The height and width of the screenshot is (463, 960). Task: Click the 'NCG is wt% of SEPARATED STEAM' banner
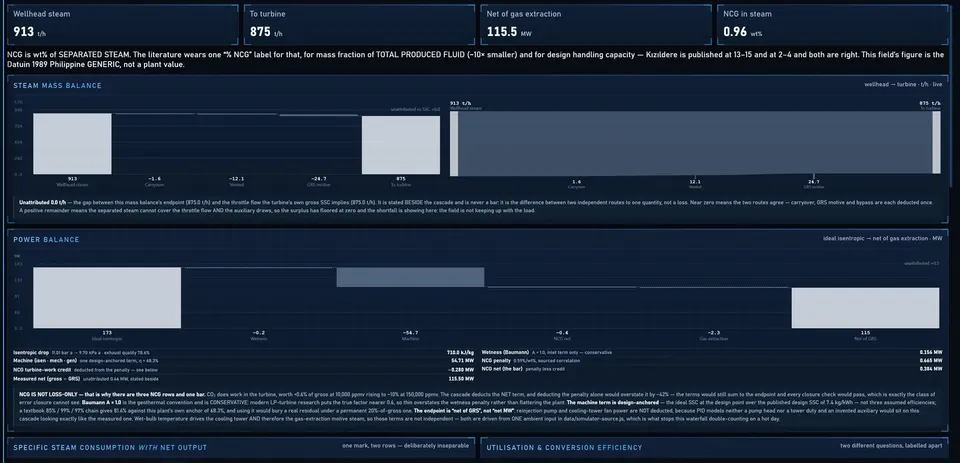point(476,59)
